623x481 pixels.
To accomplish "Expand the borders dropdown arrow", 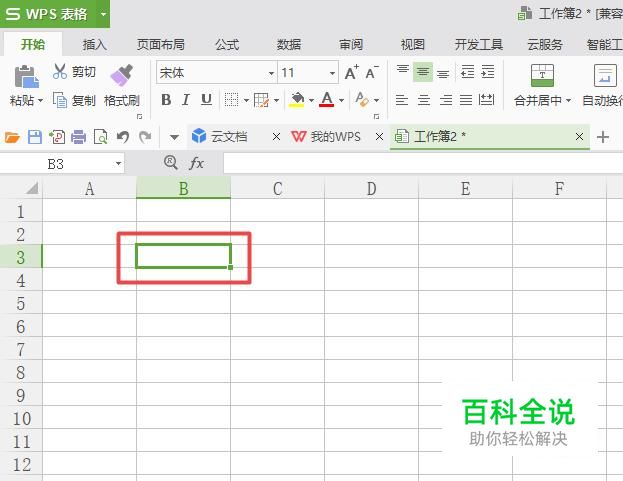I will (x=246, y=100).
